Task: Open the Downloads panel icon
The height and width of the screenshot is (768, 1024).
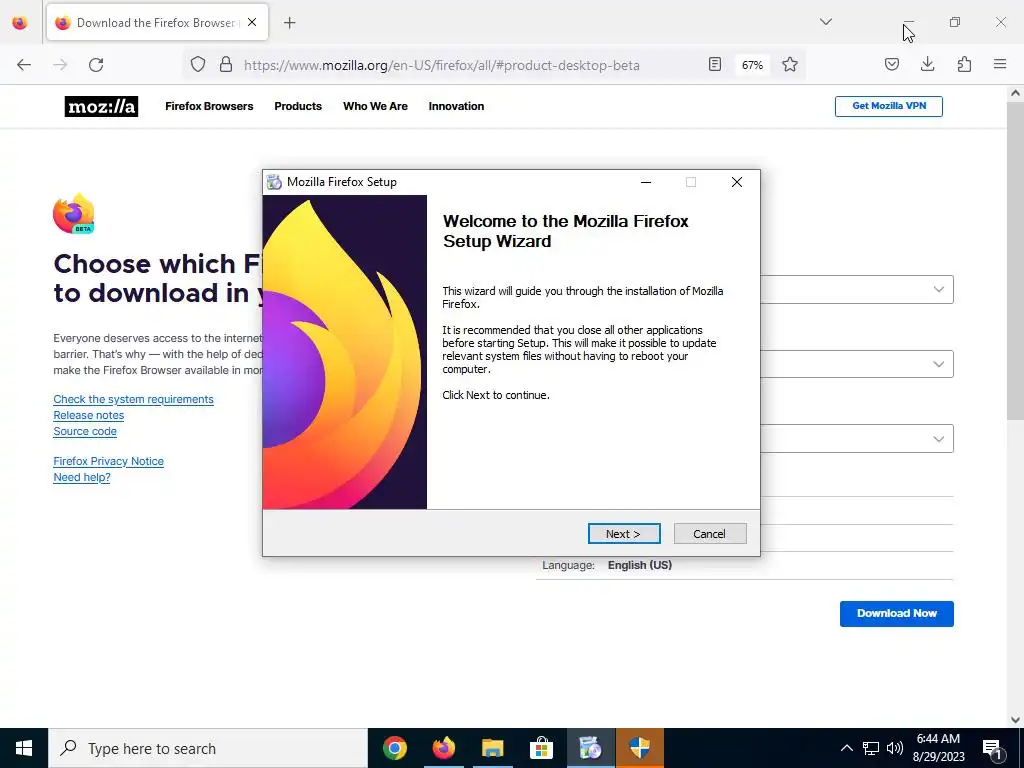Action: pos(927,64)
